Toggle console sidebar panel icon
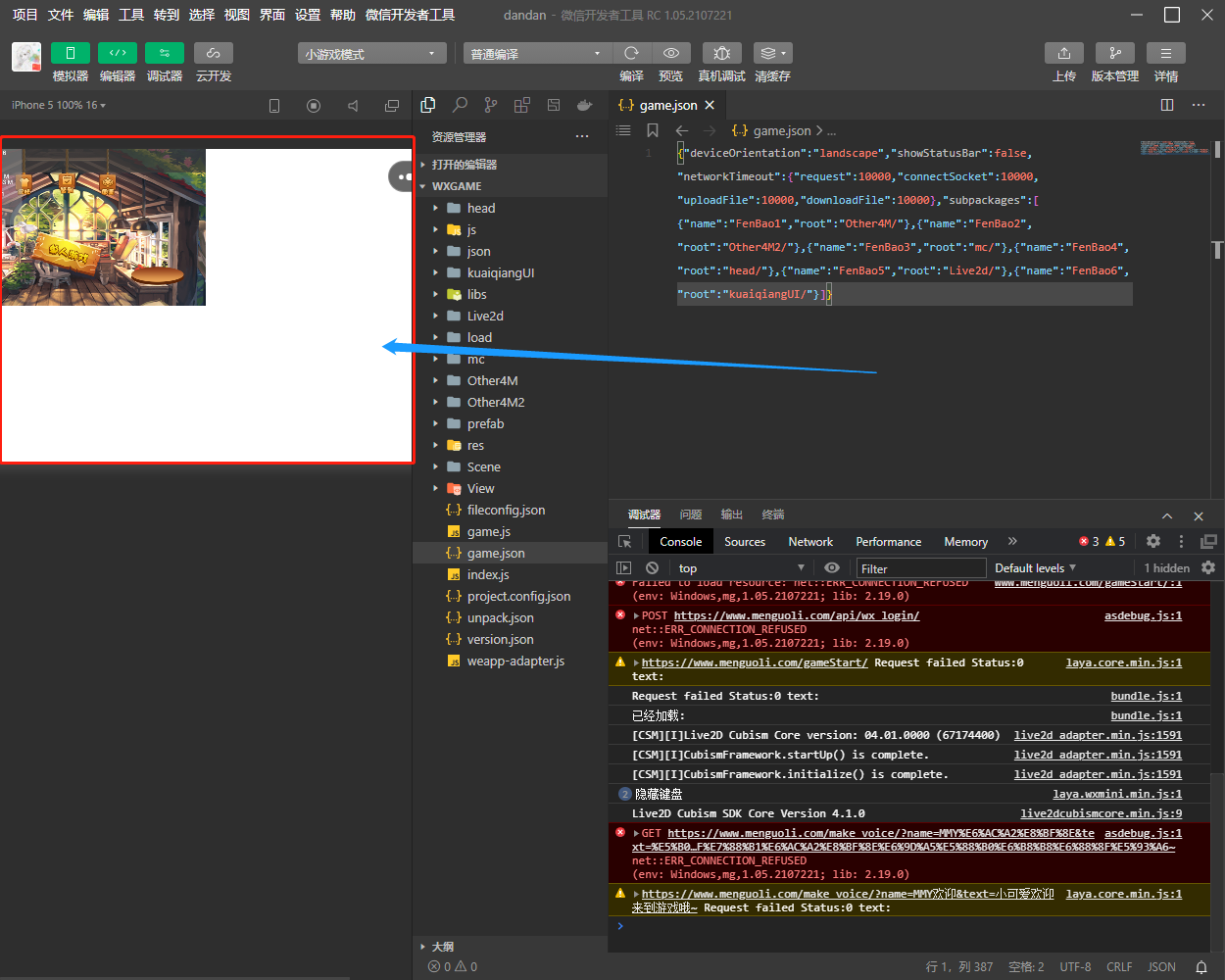This screenshot has height=980, width=1225. (623, 568)
